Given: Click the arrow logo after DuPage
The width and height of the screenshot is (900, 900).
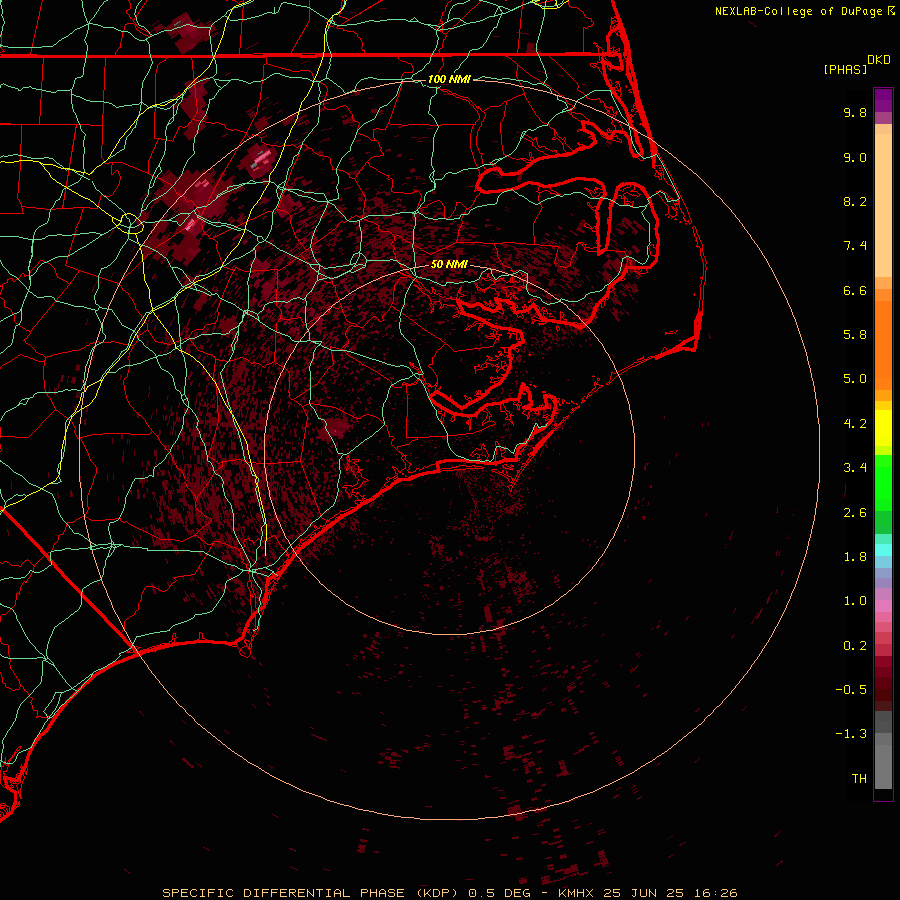Looking at the screenshot, I should tap(890, 11).
